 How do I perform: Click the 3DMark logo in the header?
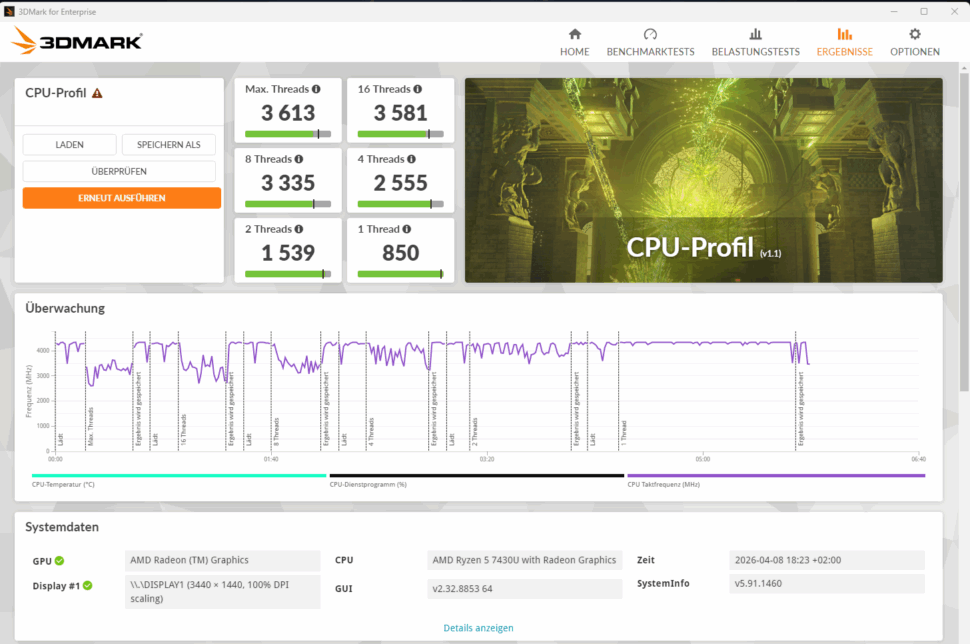(77, 41)
